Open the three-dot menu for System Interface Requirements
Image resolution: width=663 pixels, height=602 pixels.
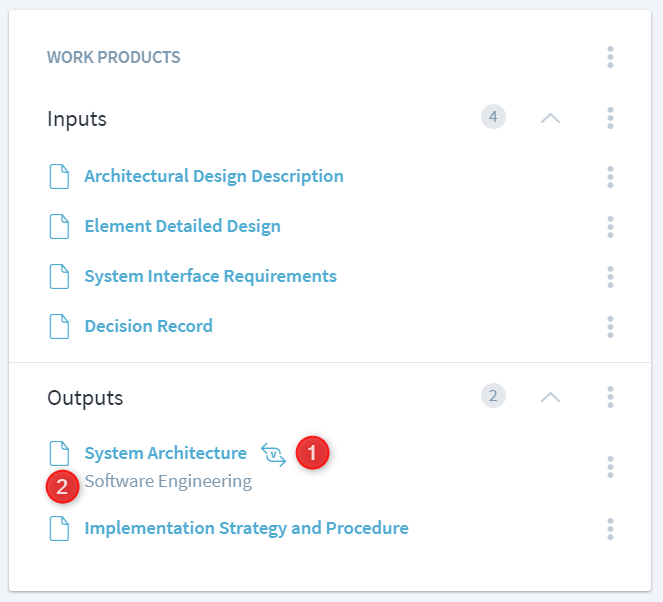click(x=610, y=277)
